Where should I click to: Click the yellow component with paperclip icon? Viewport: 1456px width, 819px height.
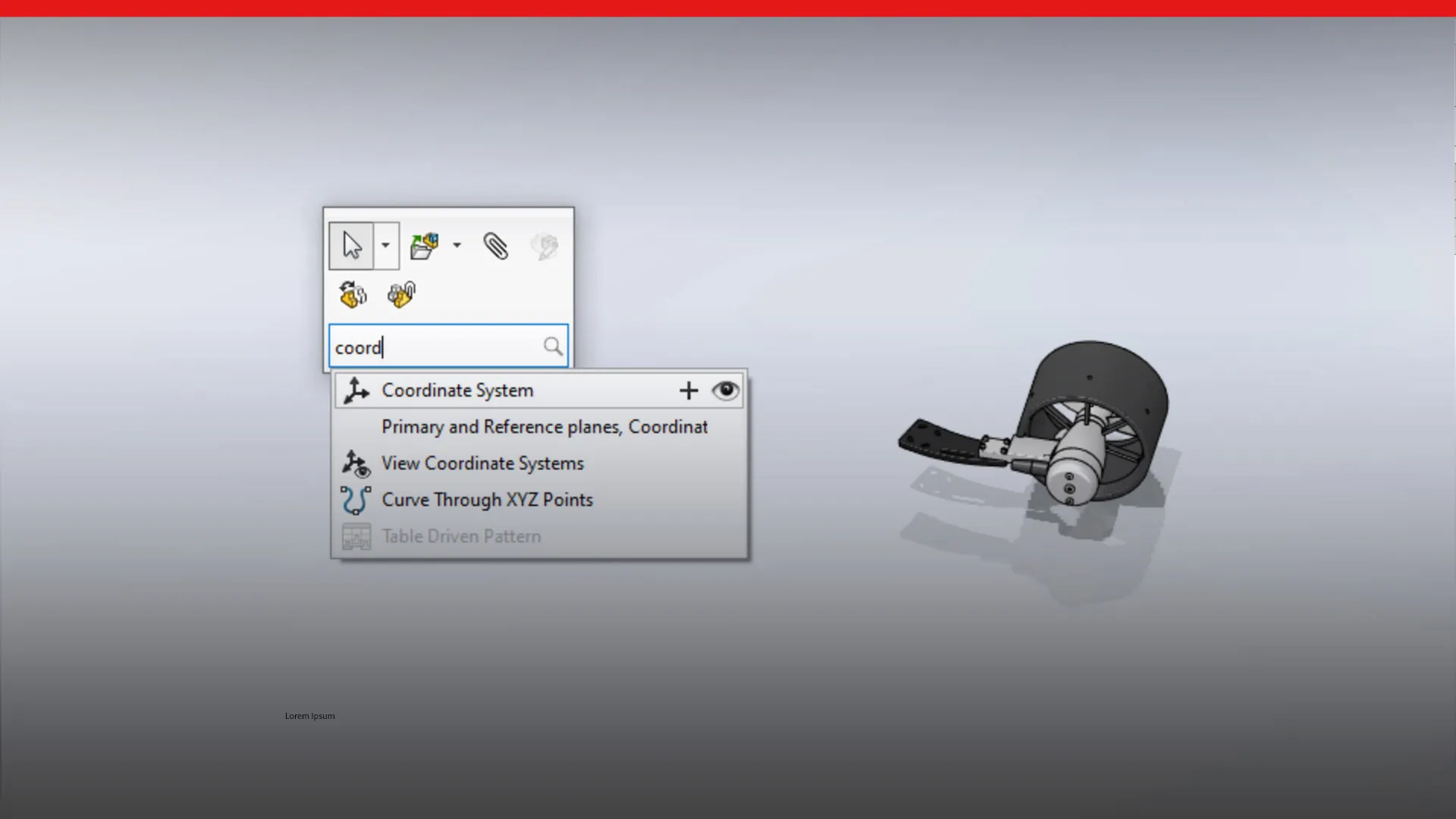click(402, 294)
